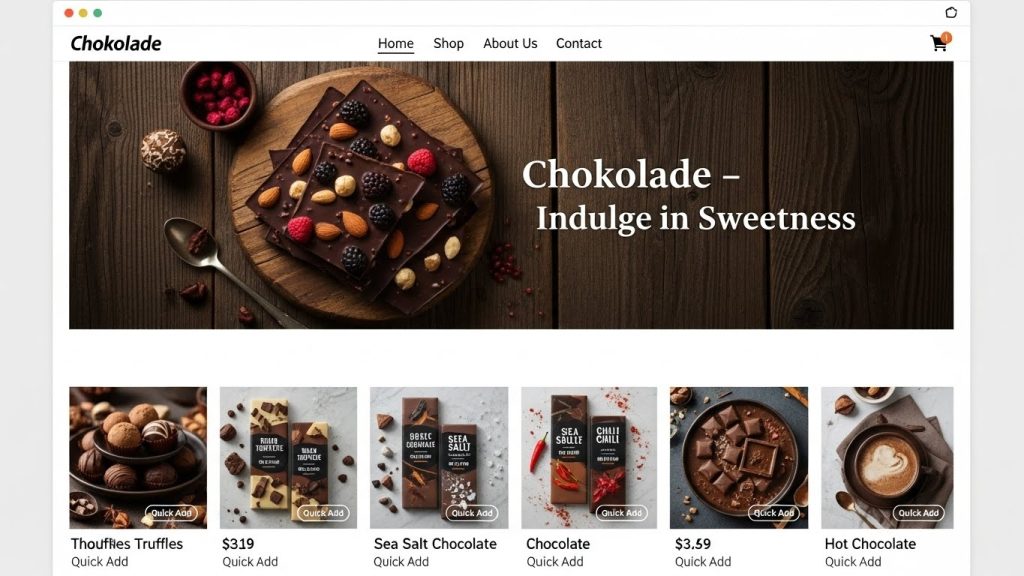
Task: Click Quick Add badge on chili chocolate image
Action: click(x=622, y=513)
